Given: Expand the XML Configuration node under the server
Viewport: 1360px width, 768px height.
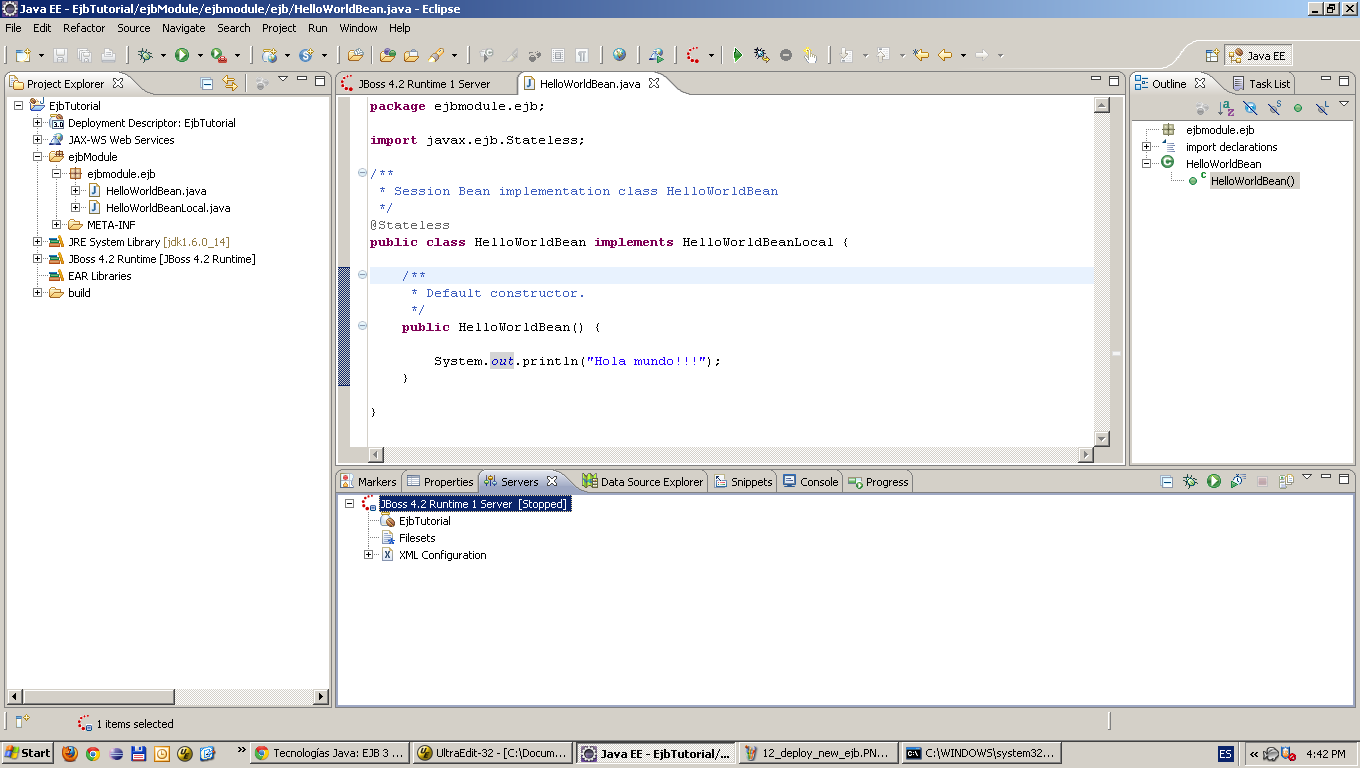Looking at the screenshot, I should [368, 554].
